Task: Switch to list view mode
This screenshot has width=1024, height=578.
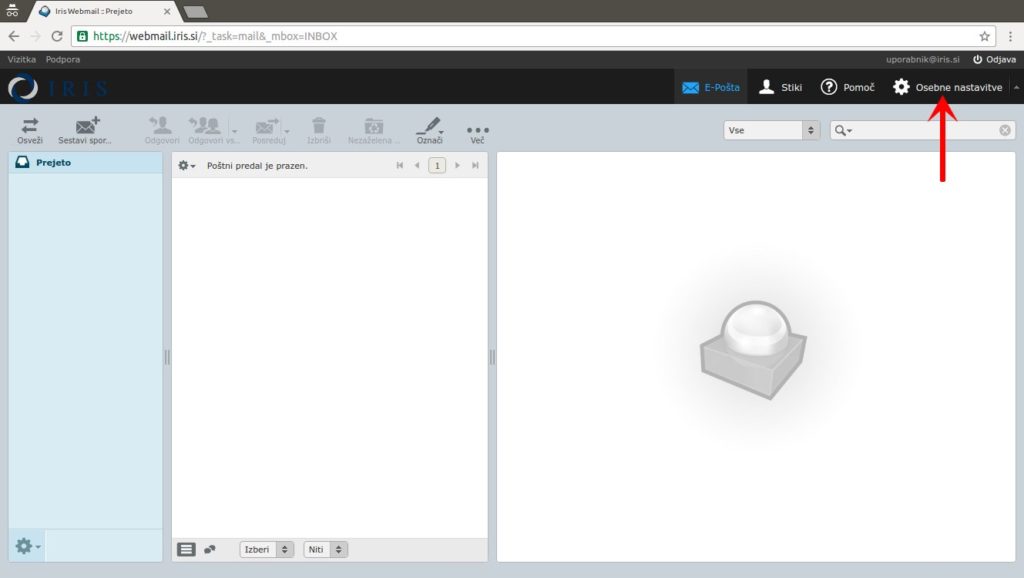Action: pos(186,549)
